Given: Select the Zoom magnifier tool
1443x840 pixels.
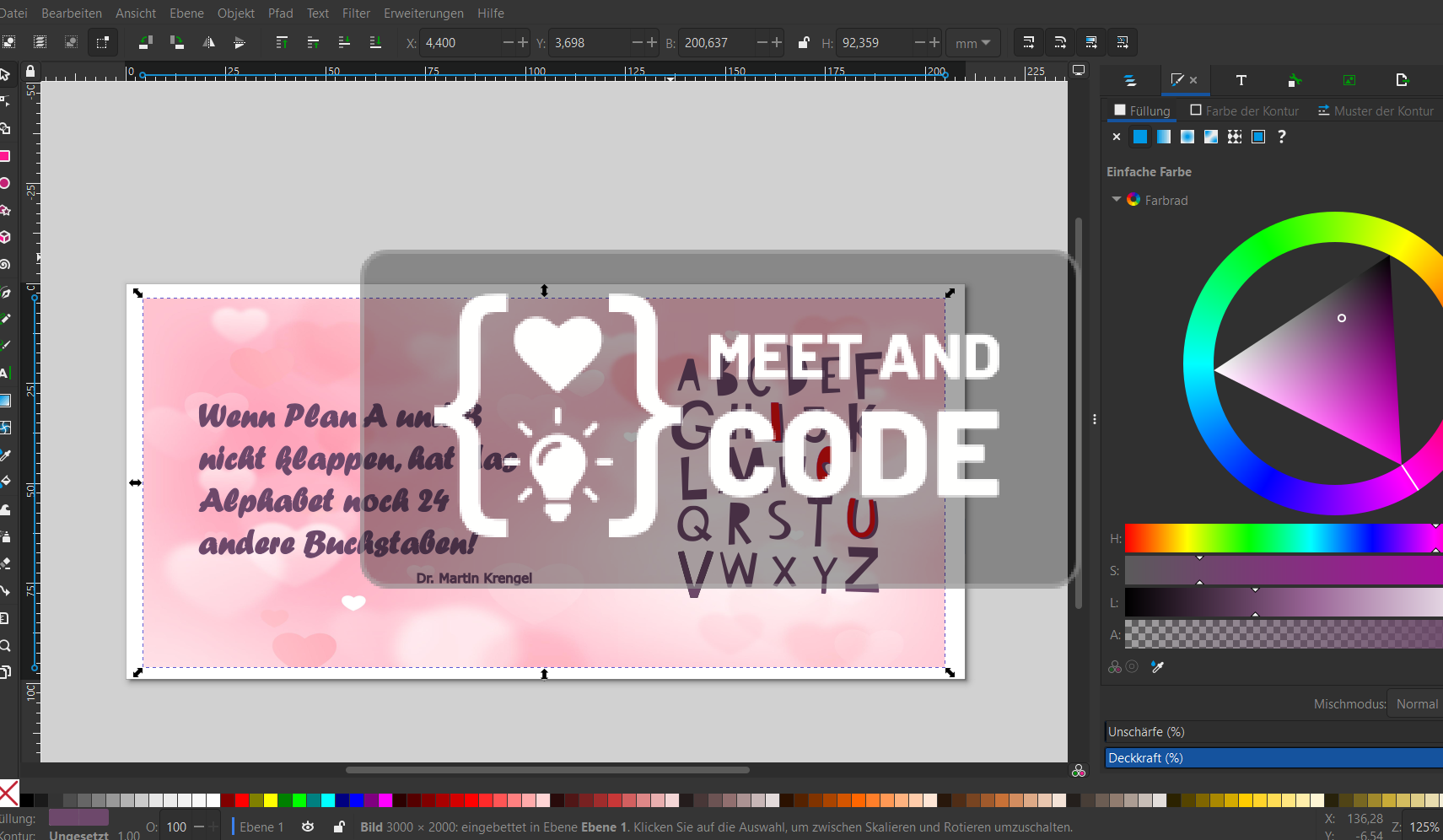Looking at the screenshot, I should [4, 645].
